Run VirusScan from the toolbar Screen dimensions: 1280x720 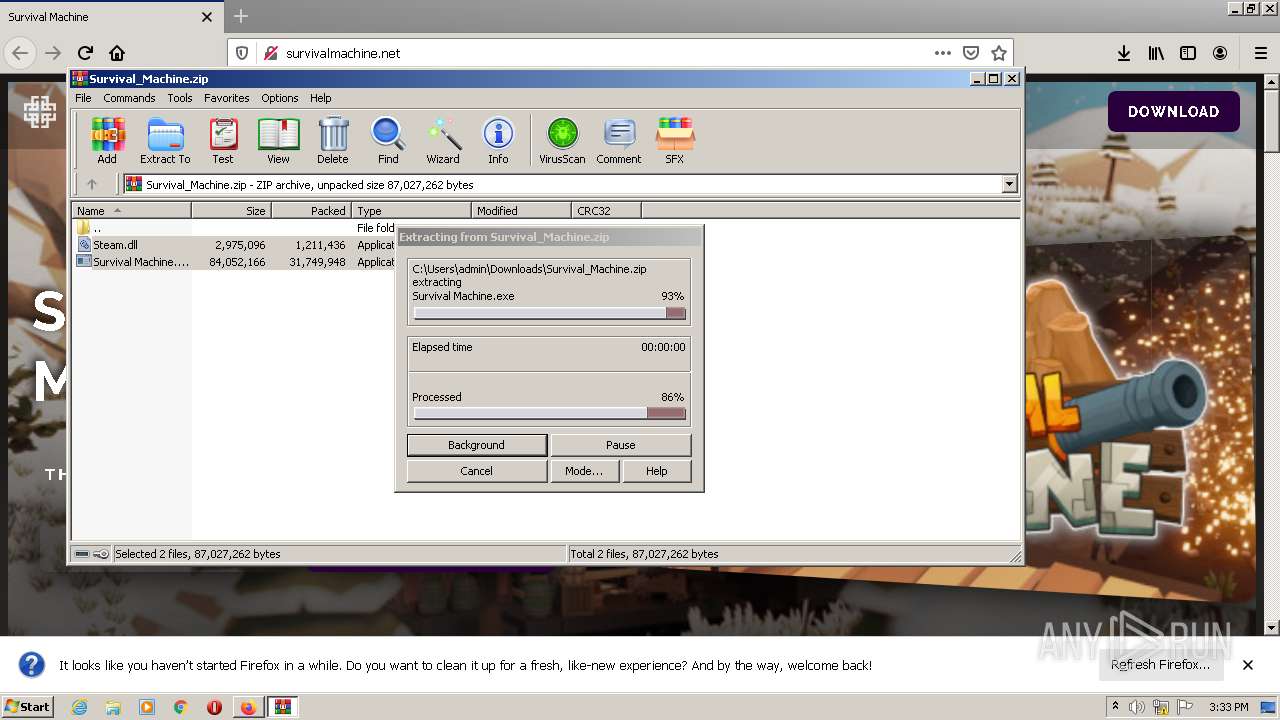click(562, 140)
